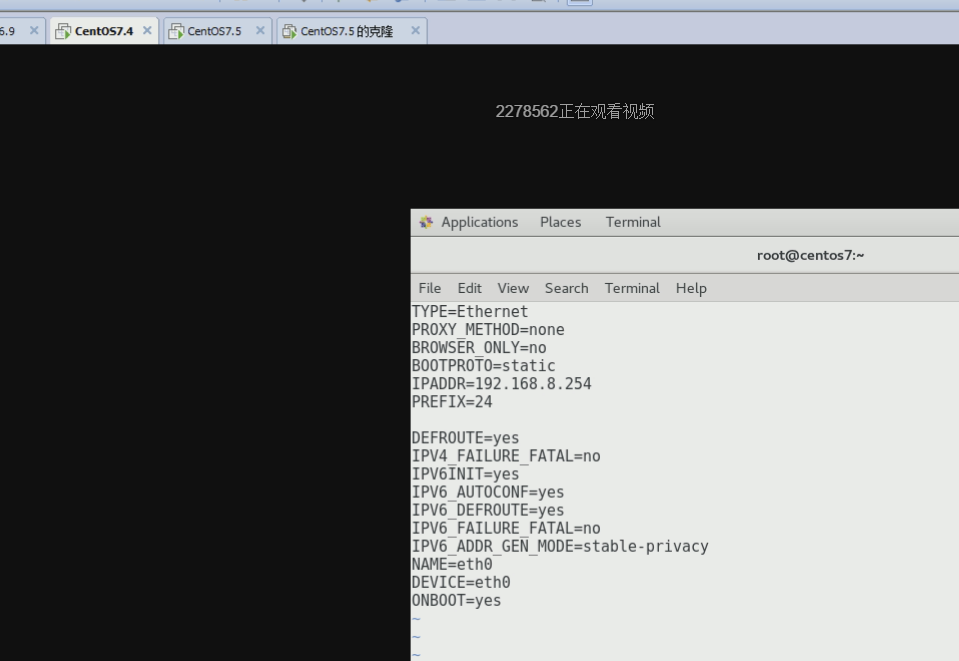Click the TYPE=Ethernet line

[x=470, y=312]
